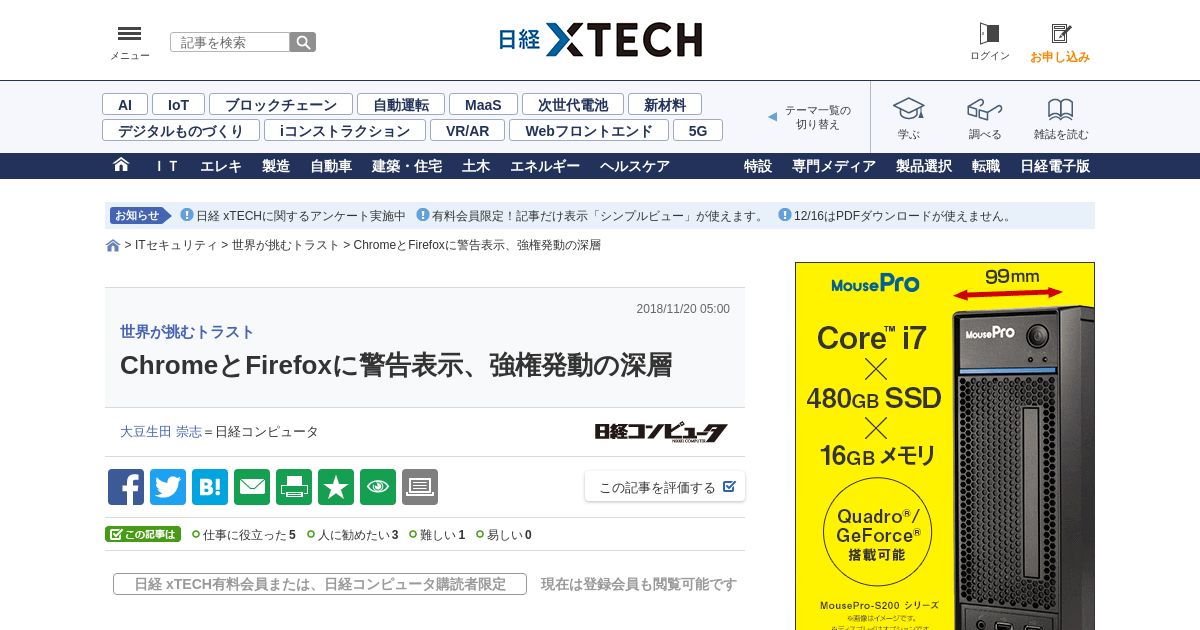Toggle テーマ一覧の切り替え arrow

772,117
